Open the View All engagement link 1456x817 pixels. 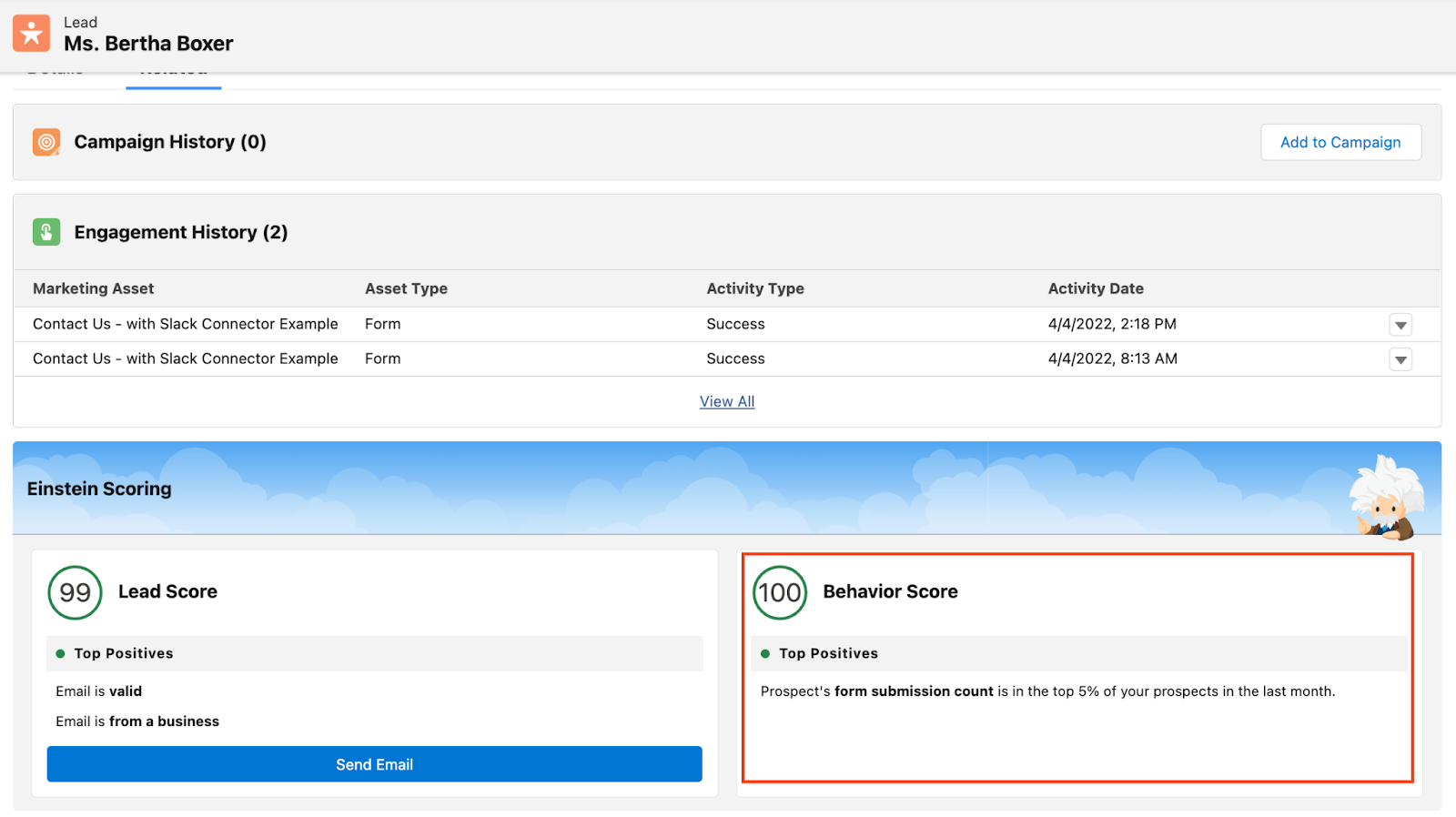coord(727,401)
